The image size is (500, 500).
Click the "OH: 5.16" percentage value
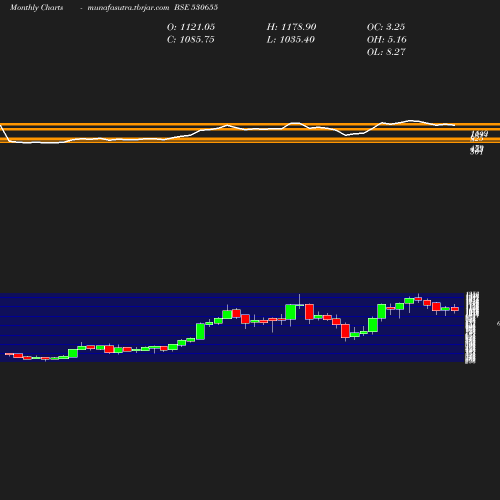click(x=387, y=40)
